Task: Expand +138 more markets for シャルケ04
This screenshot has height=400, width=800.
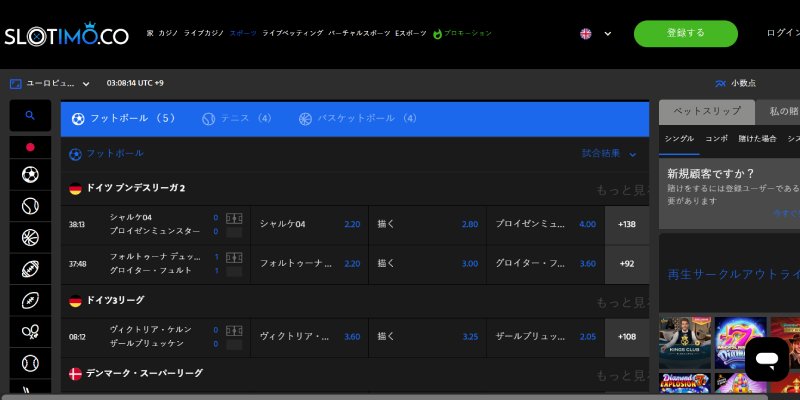Action: click(x=627, y=224)
